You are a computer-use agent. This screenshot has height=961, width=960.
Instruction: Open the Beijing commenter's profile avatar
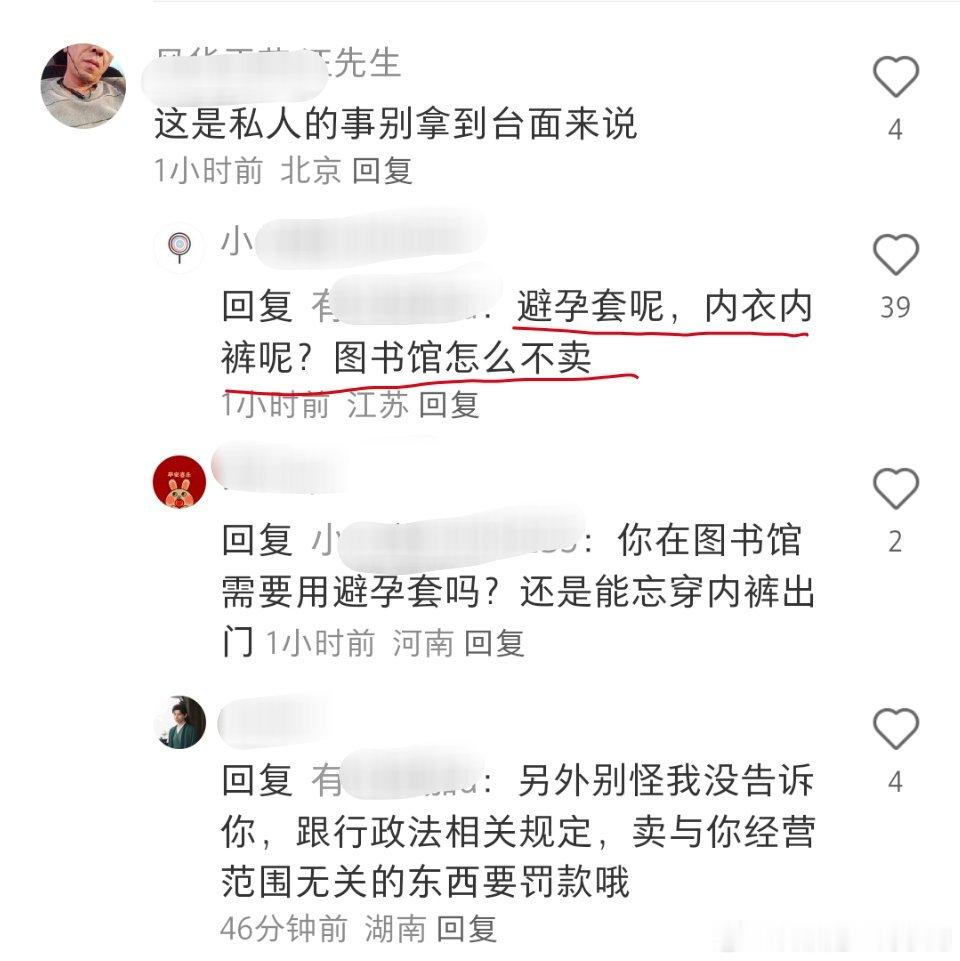[x=83, y=85]
